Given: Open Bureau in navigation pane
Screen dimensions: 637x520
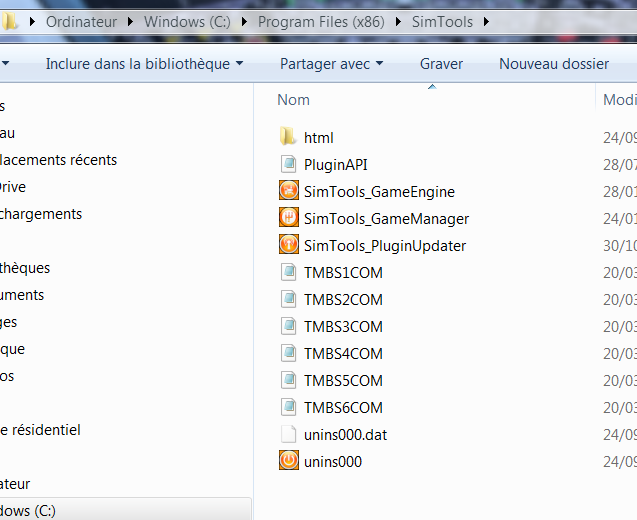Looking at the screenshot, I should tap(7, 133).
